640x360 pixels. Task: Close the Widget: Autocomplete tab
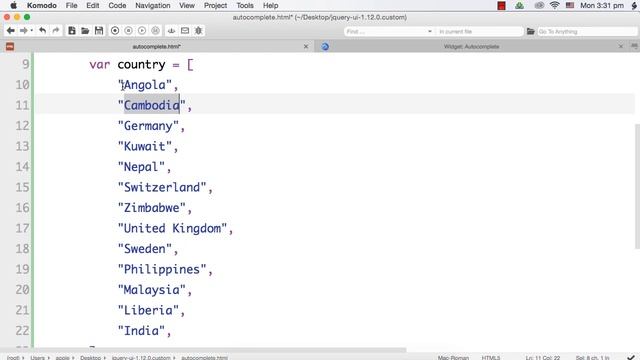click(621, 47)
